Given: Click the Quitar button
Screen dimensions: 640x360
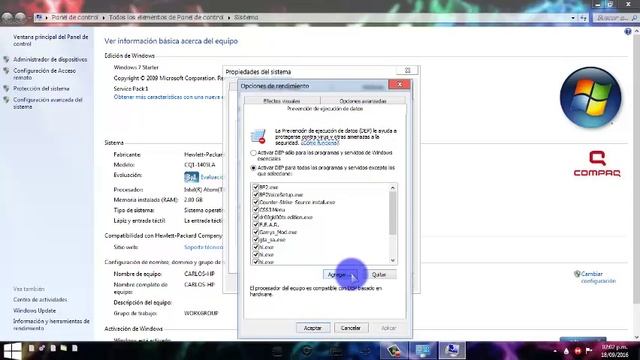Looking at the screenshot, I should coord(379,275).
